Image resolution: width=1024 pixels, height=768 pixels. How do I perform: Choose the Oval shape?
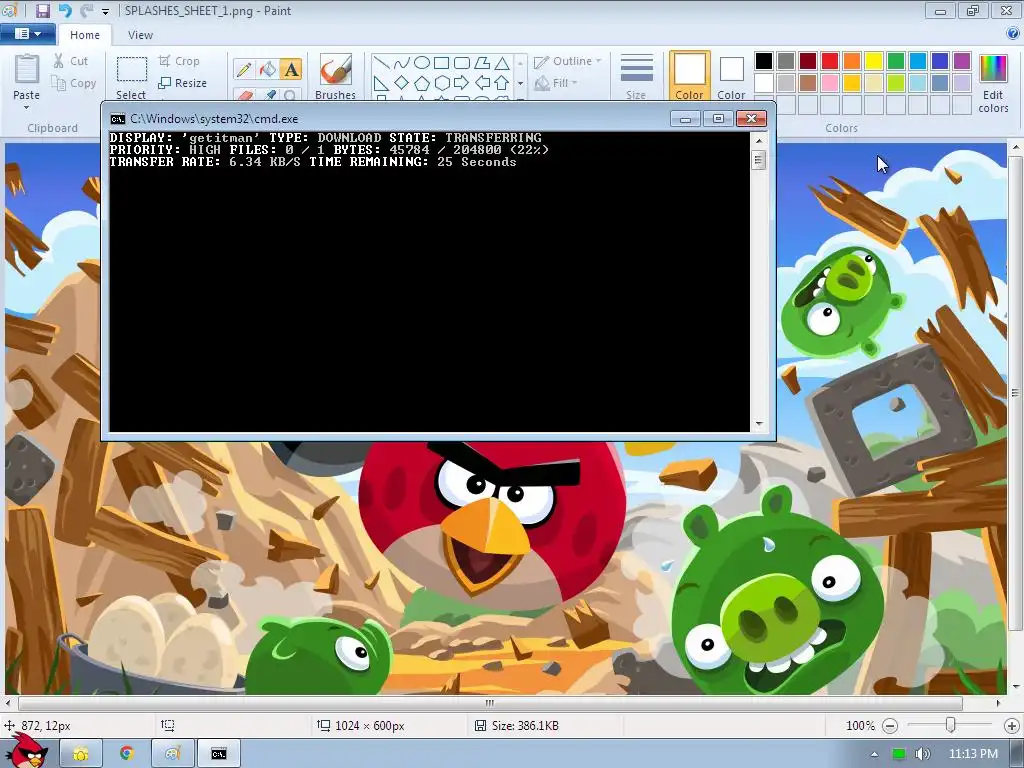click(422, 63)
